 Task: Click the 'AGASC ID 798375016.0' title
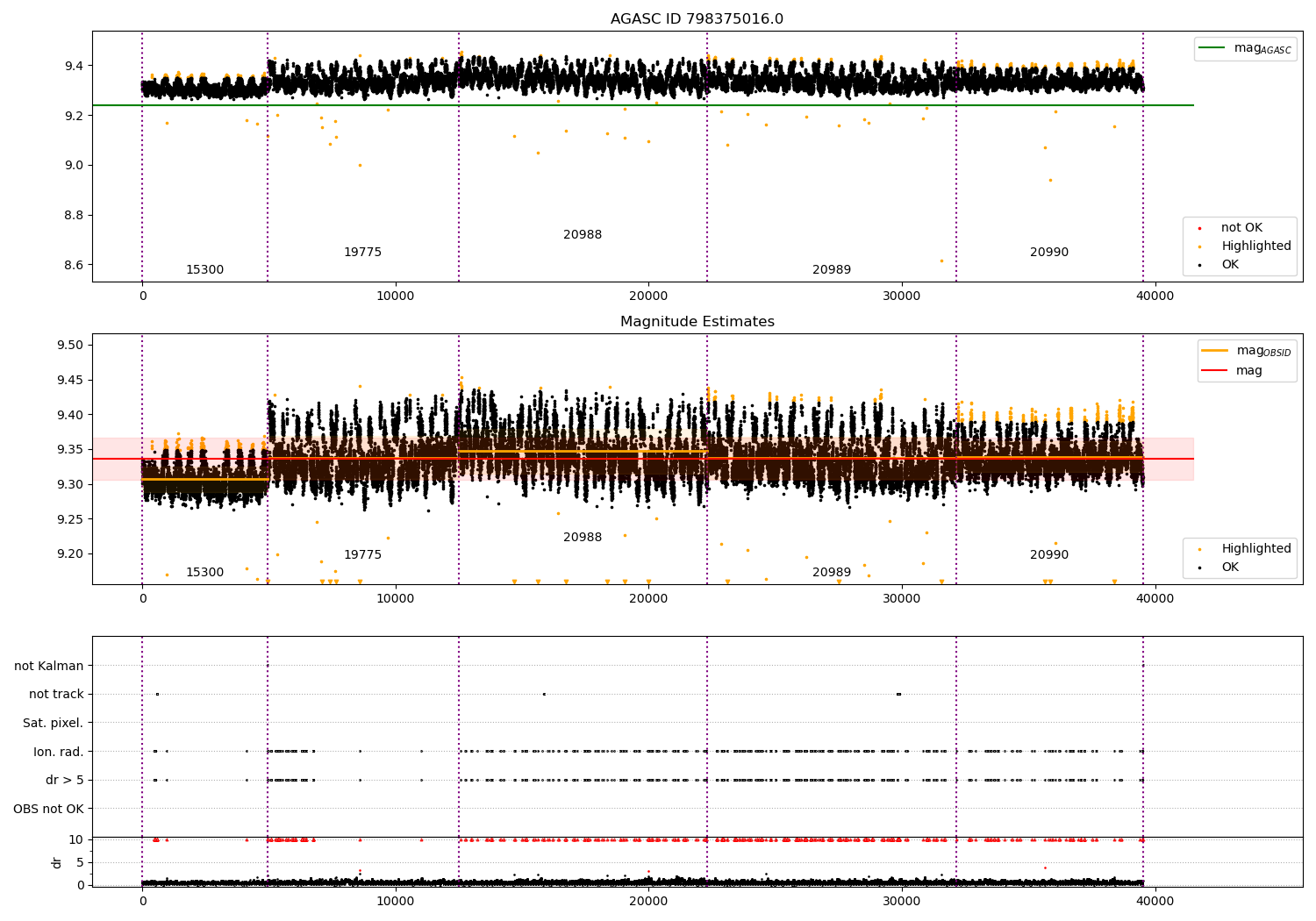[x=697, y=19]
